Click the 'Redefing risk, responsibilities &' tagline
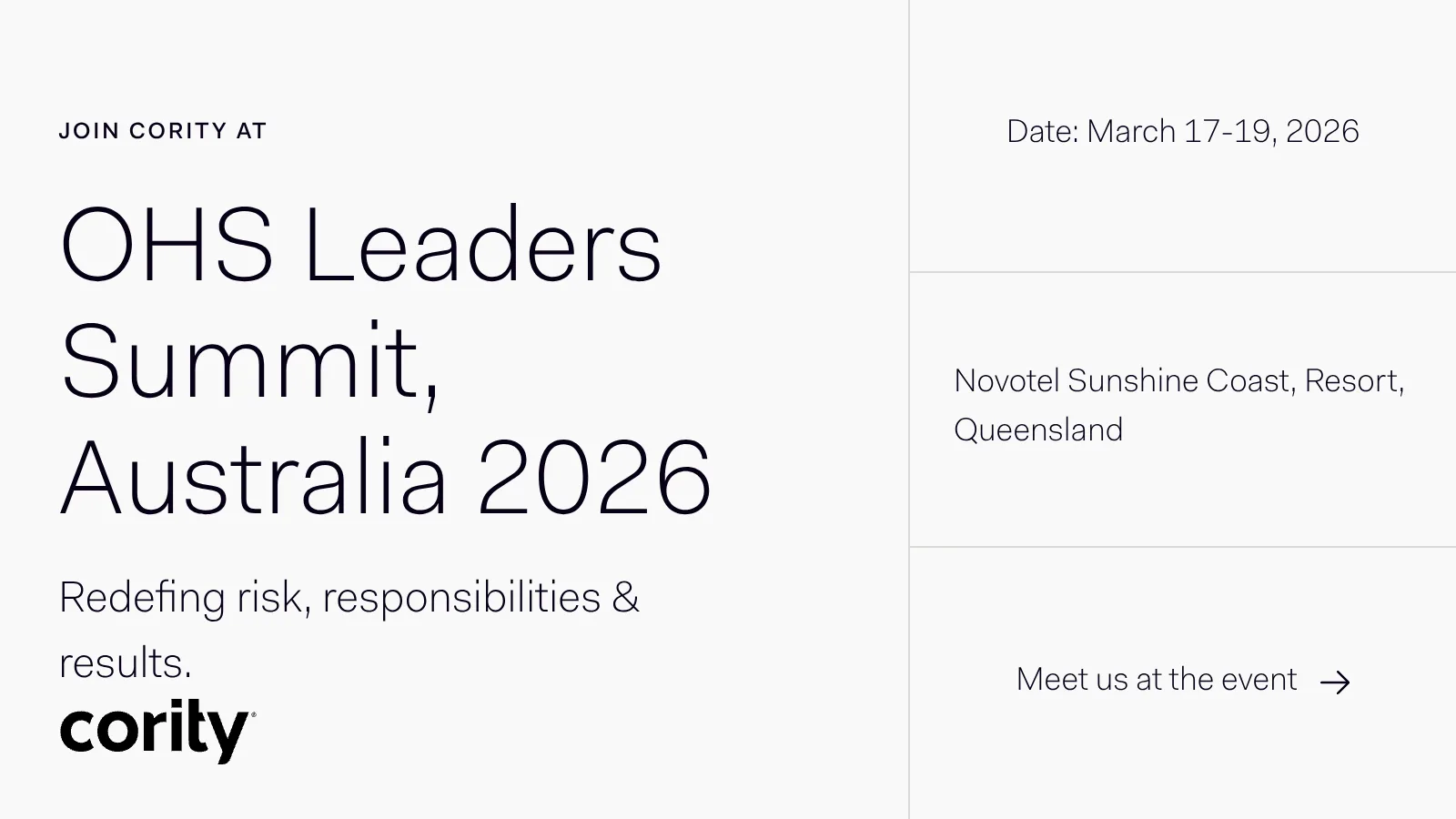Viewport: 1456px width, 819px height. coord(349,598)
